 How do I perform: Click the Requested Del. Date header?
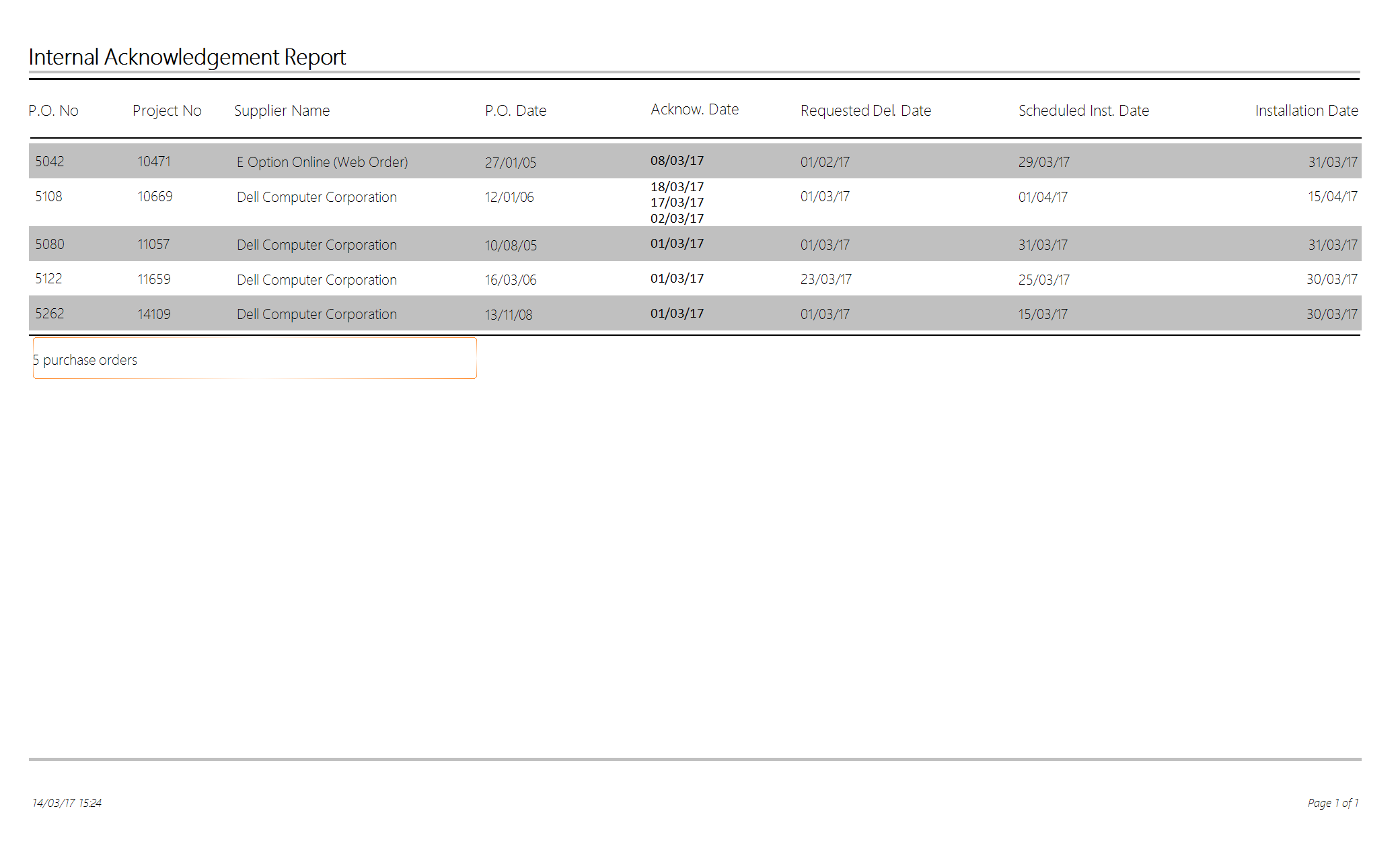865,110
